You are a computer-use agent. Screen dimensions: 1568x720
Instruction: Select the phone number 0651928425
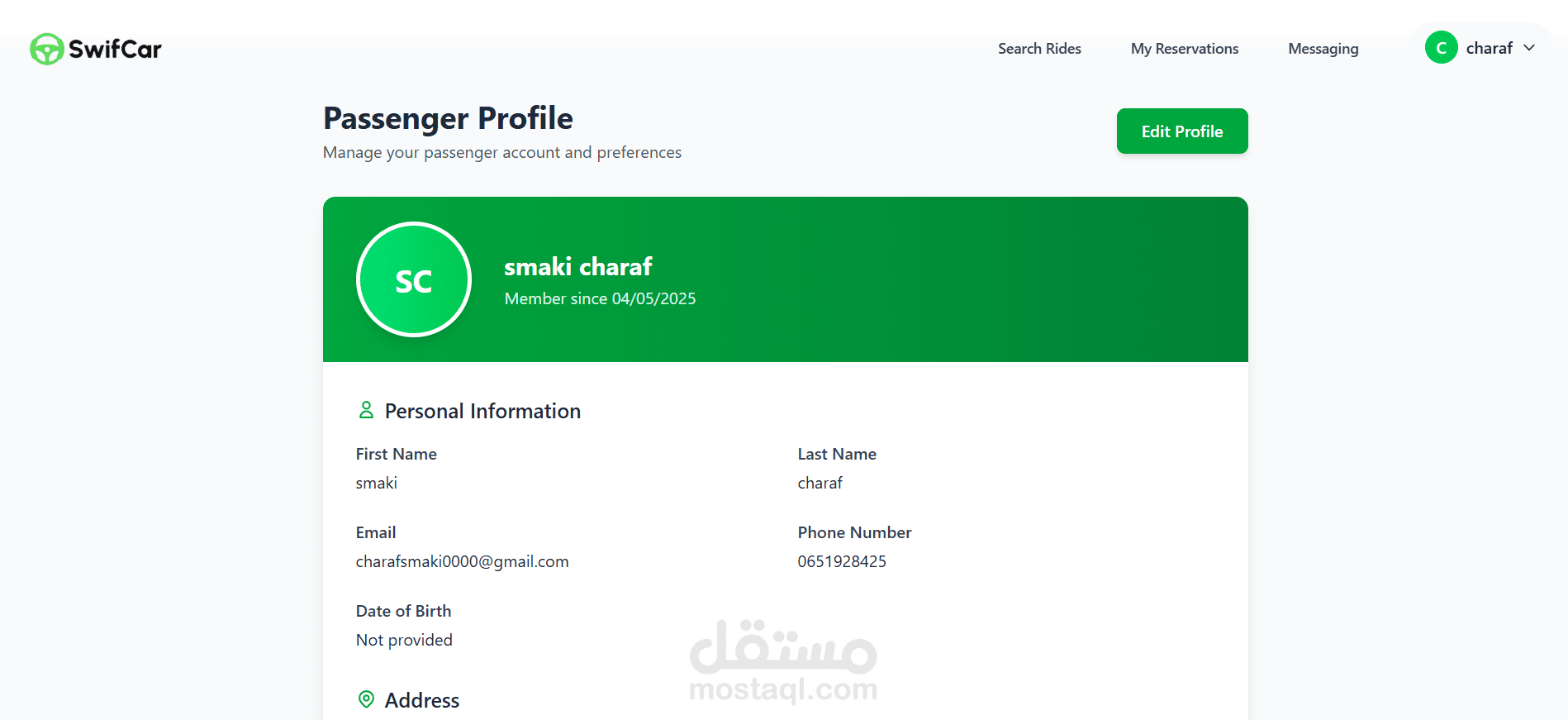[x=842, y=561]
